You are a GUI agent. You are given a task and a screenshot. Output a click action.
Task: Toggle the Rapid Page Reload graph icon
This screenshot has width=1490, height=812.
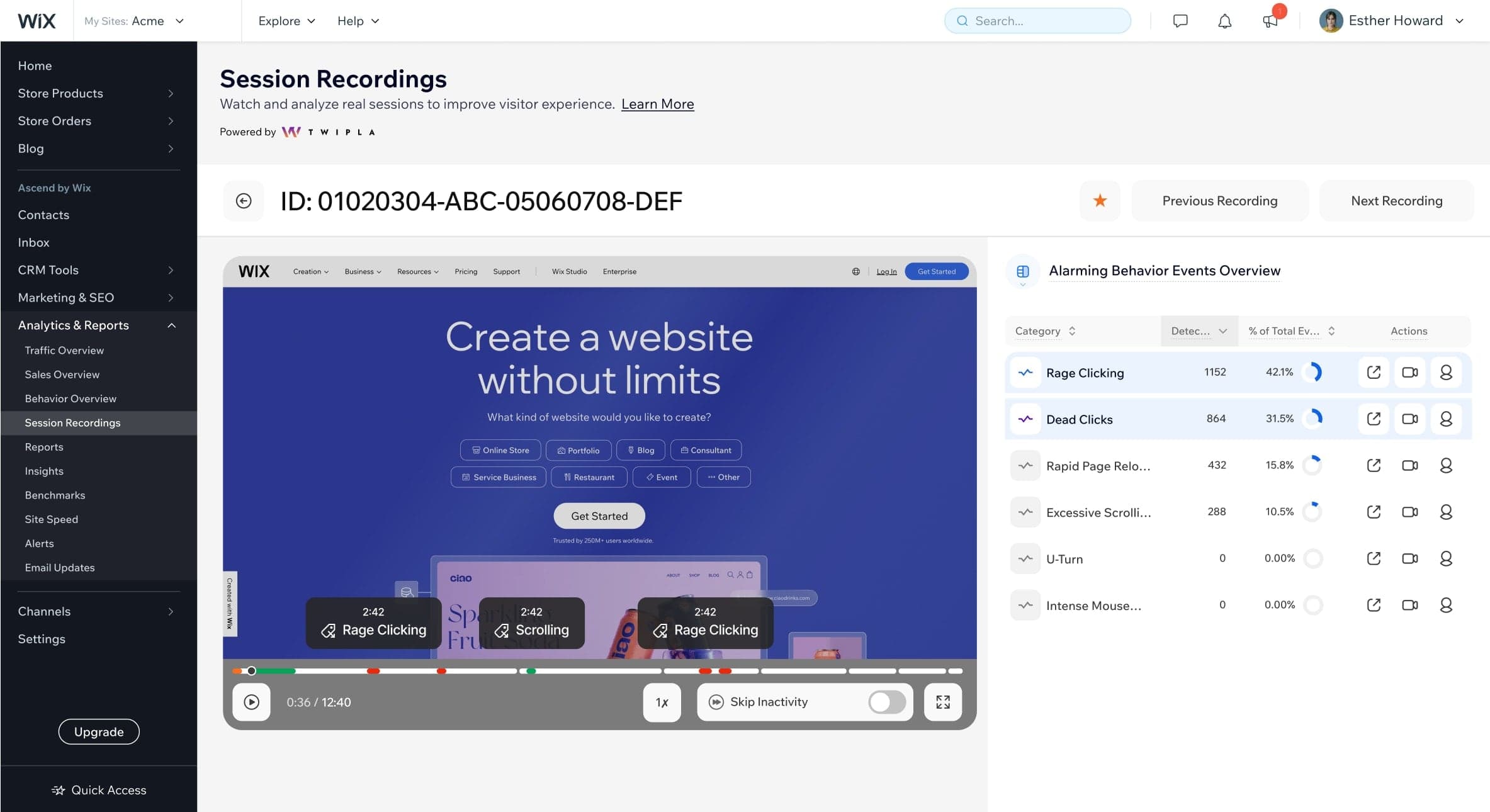tap(1025, 466)
